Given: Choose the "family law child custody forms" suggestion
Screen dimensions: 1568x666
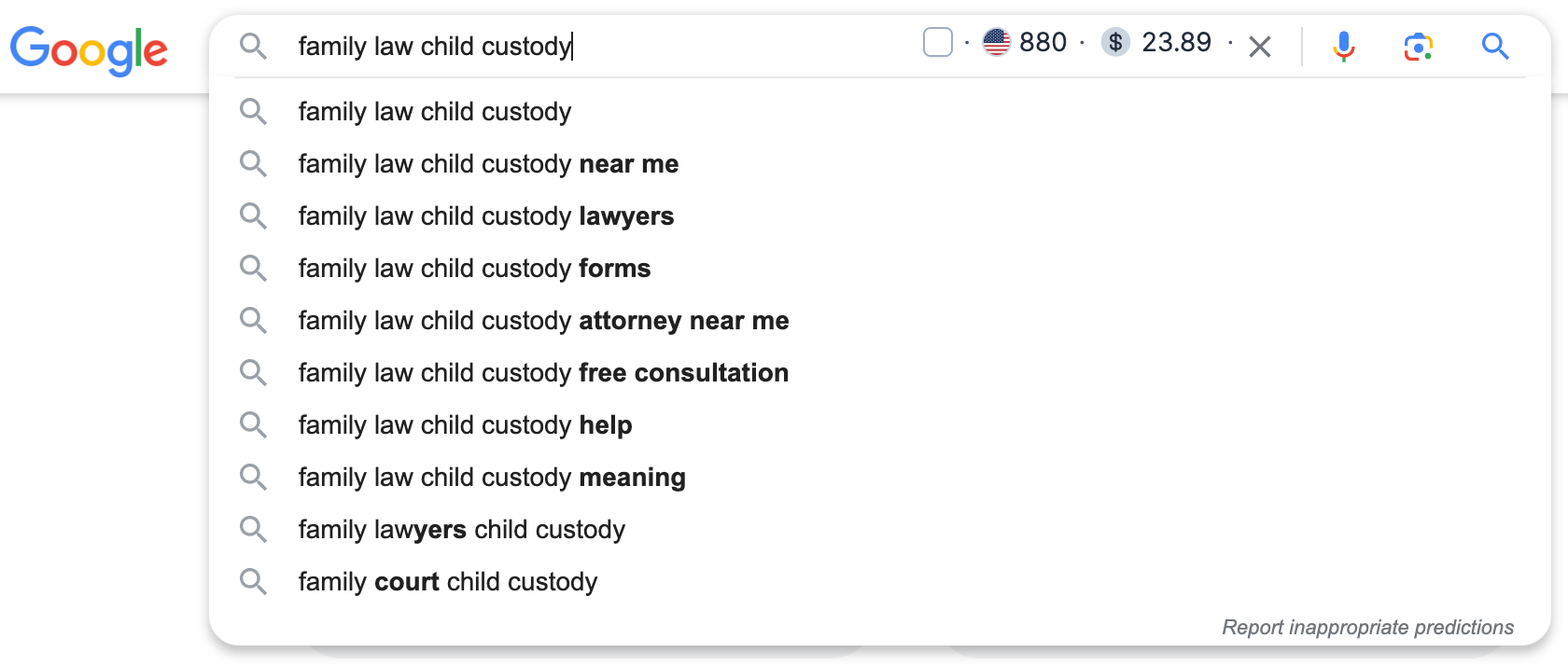Looking at the screenshot, I should tap(474, 269).
